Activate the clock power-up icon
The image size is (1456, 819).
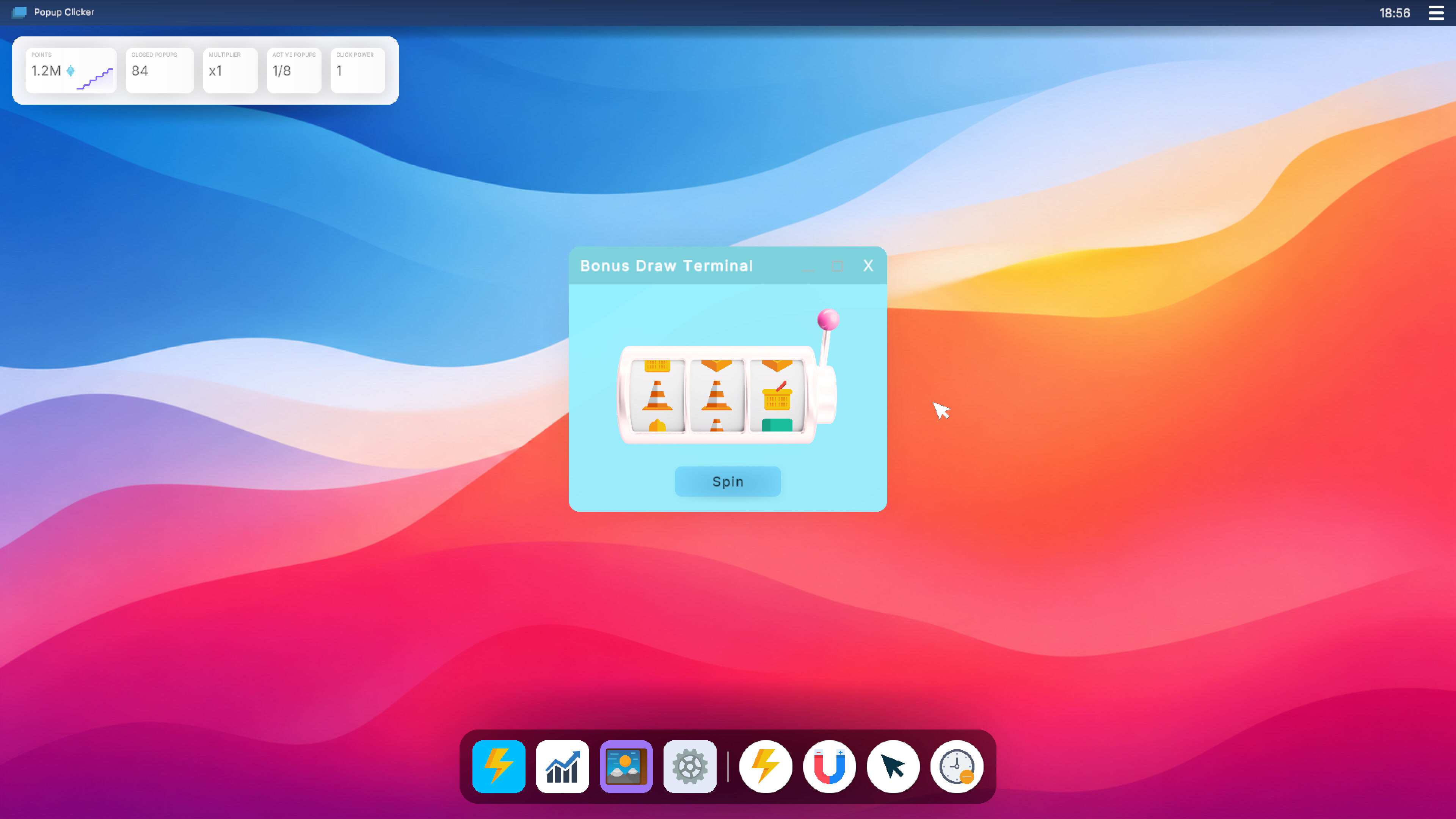(x=957, y=766)
